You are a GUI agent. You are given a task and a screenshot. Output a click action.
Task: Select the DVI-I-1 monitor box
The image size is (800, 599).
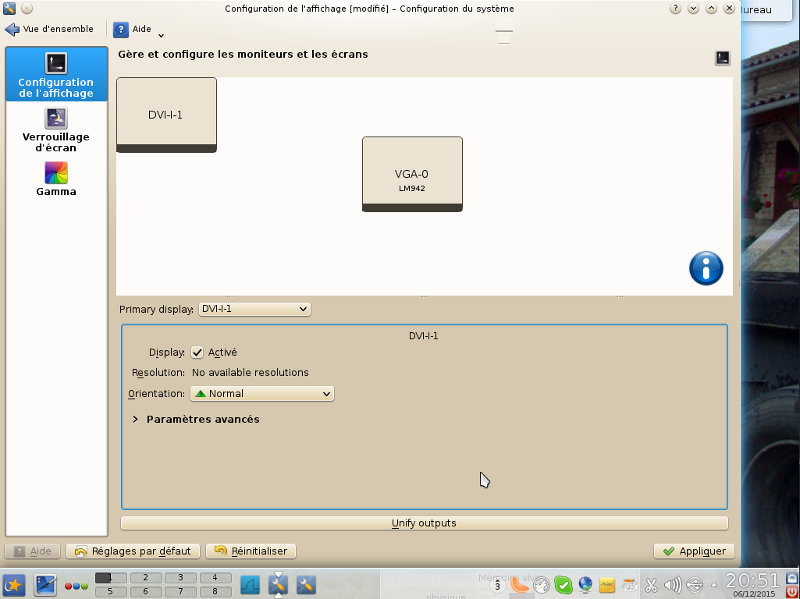166,114
